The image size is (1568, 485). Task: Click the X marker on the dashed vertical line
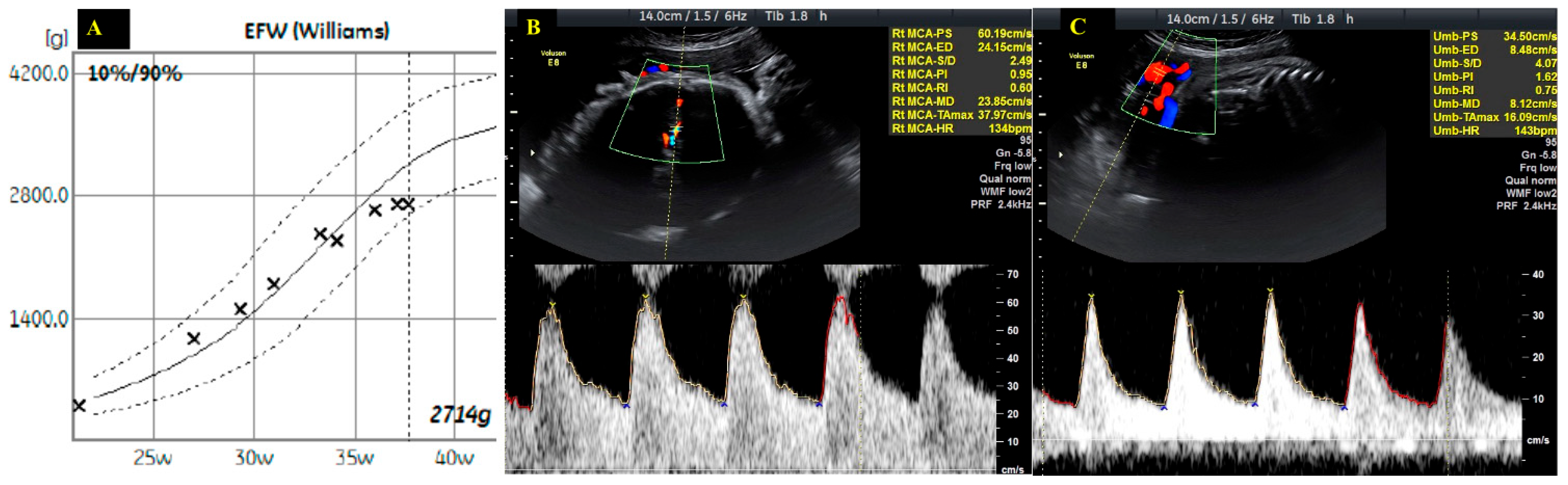click(x=408, y=204)
